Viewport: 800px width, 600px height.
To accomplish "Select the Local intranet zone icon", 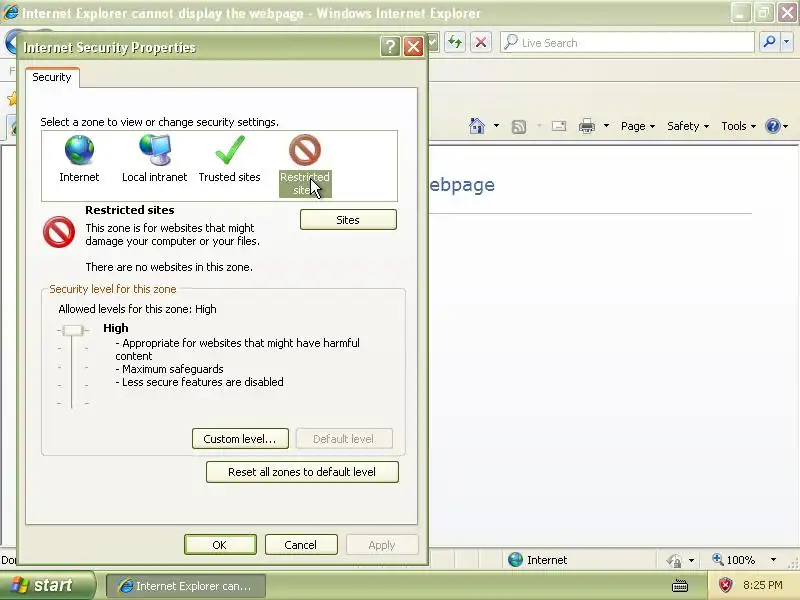I will pos(155,150).
